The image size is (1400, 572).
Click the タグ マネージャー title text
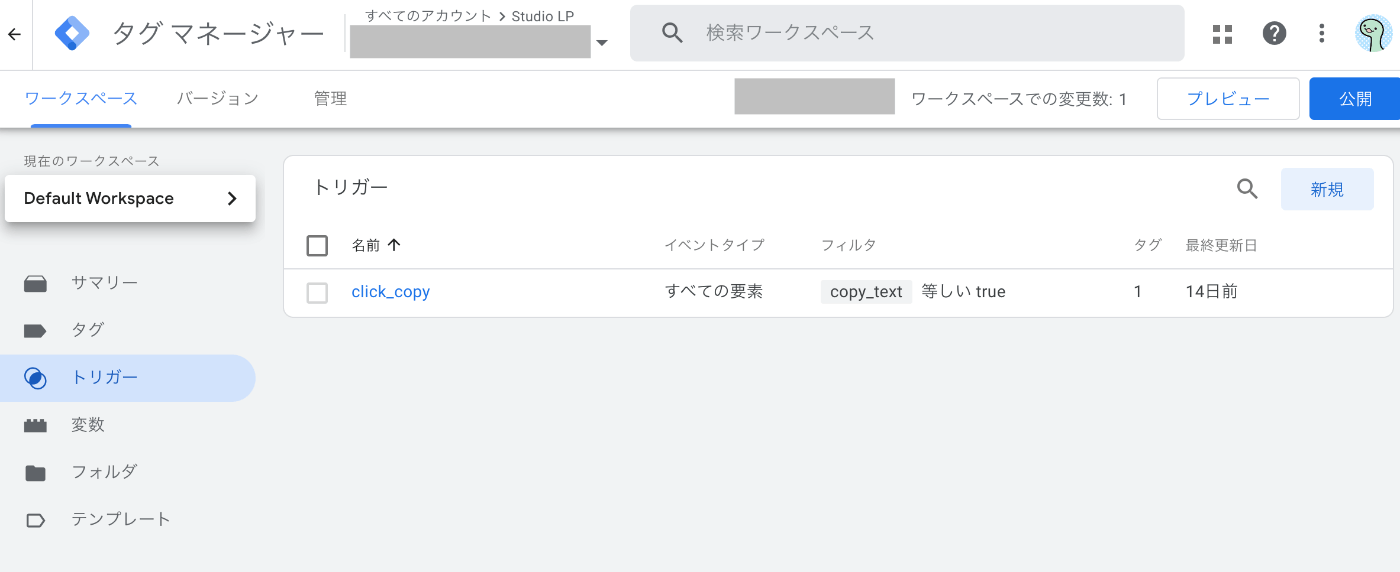[x=218, y=34]
